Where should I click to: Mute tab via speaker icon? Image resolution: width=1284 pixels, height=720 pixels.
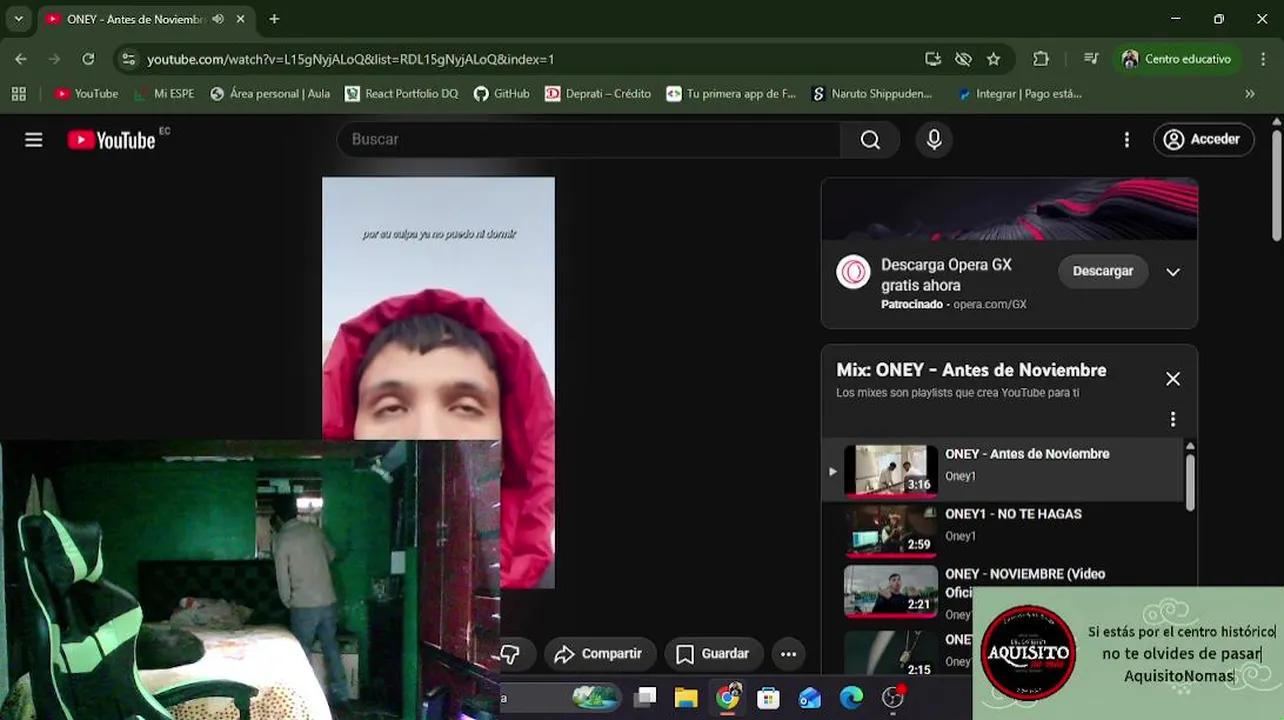coord(218,19)
